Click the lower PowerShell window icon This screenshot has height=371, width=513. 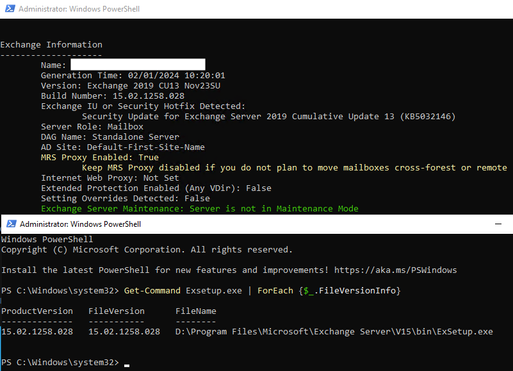(x=11, y=224)
